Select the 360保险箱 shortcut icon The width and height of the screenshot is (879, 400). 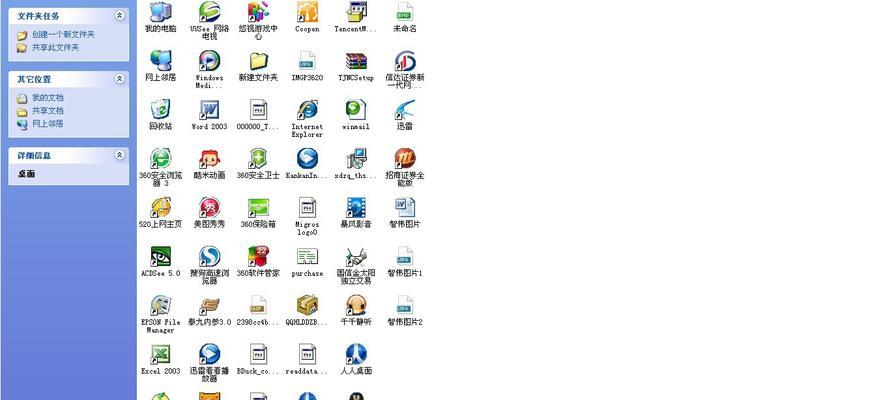(258, 207)
